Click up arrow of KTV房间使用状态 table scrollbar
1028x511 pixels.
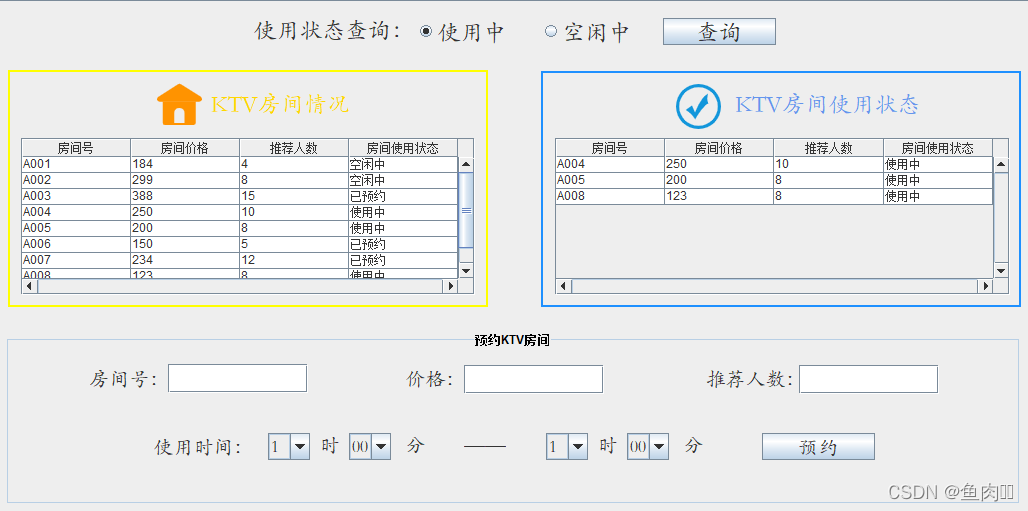coord(1001,165)
